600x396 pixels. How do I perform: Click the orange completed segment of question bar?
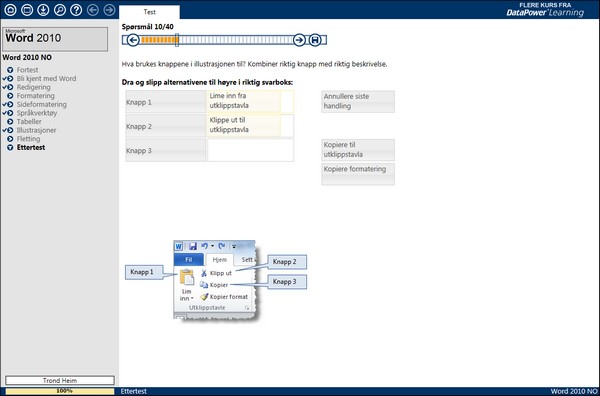[x=158, y=40]
